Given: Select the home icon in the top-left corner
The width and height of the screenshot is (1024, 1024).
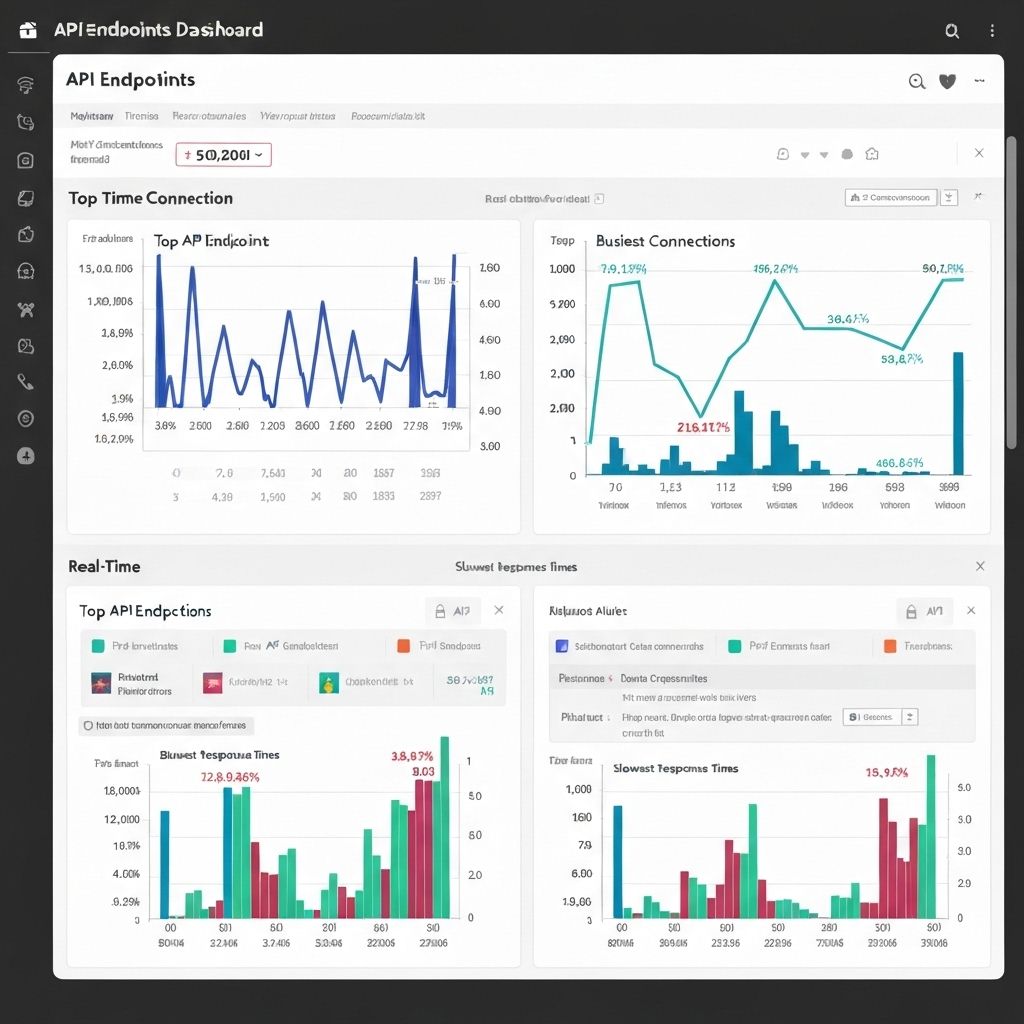Looking at the screenshot, I should click(27, 29).
